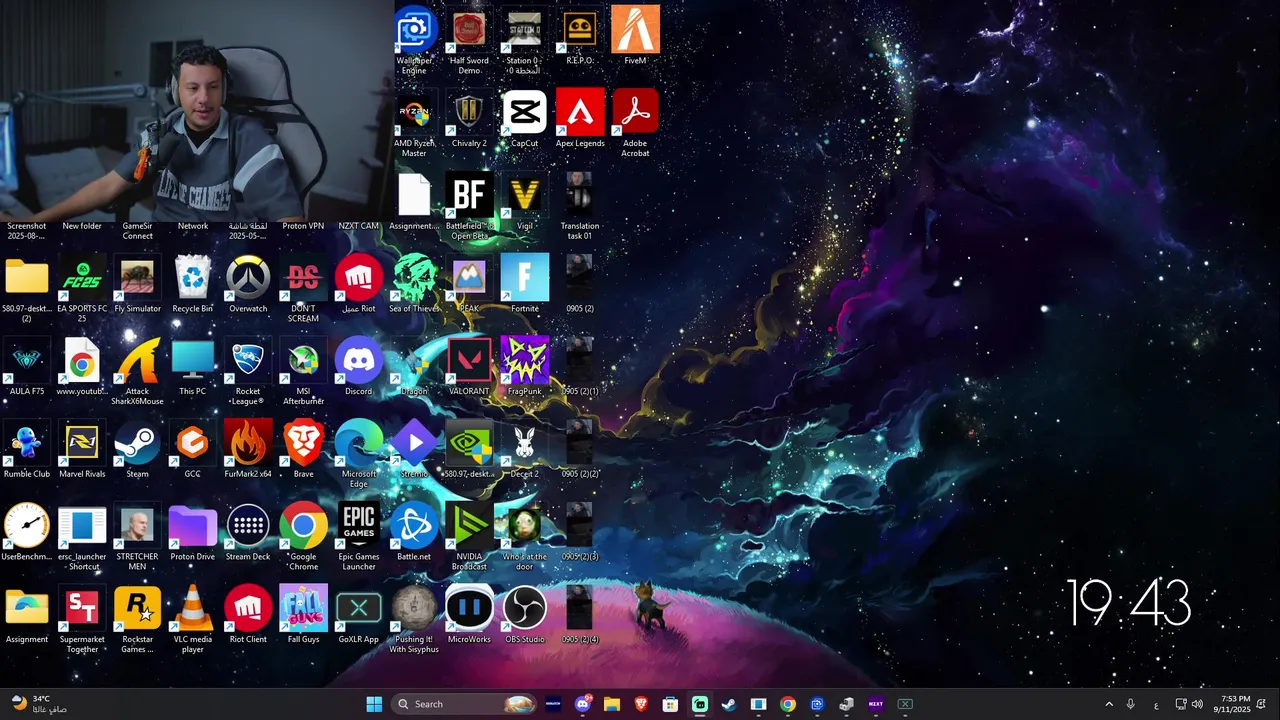Select the VALORANT desktop icon
This screenshot has height=720, width=1280.
click(469, 362)
